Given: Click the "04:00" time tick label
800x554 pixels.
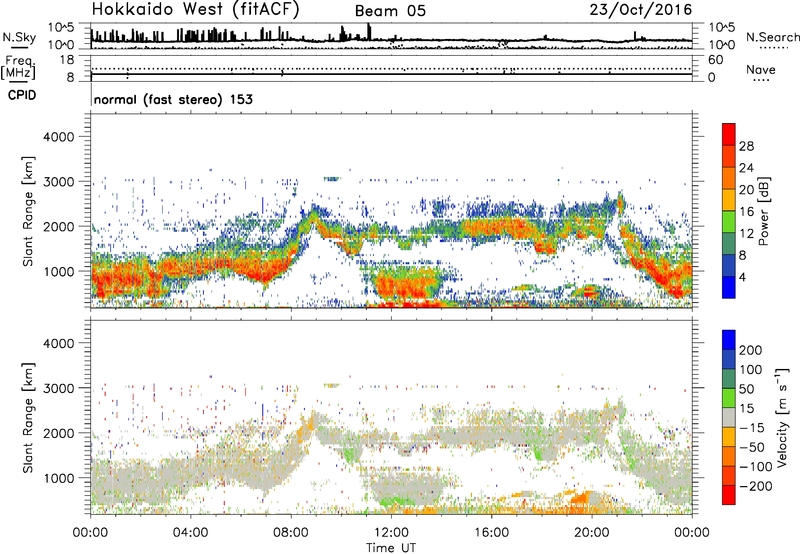Looking at the screenshot, I should [190, 533].
